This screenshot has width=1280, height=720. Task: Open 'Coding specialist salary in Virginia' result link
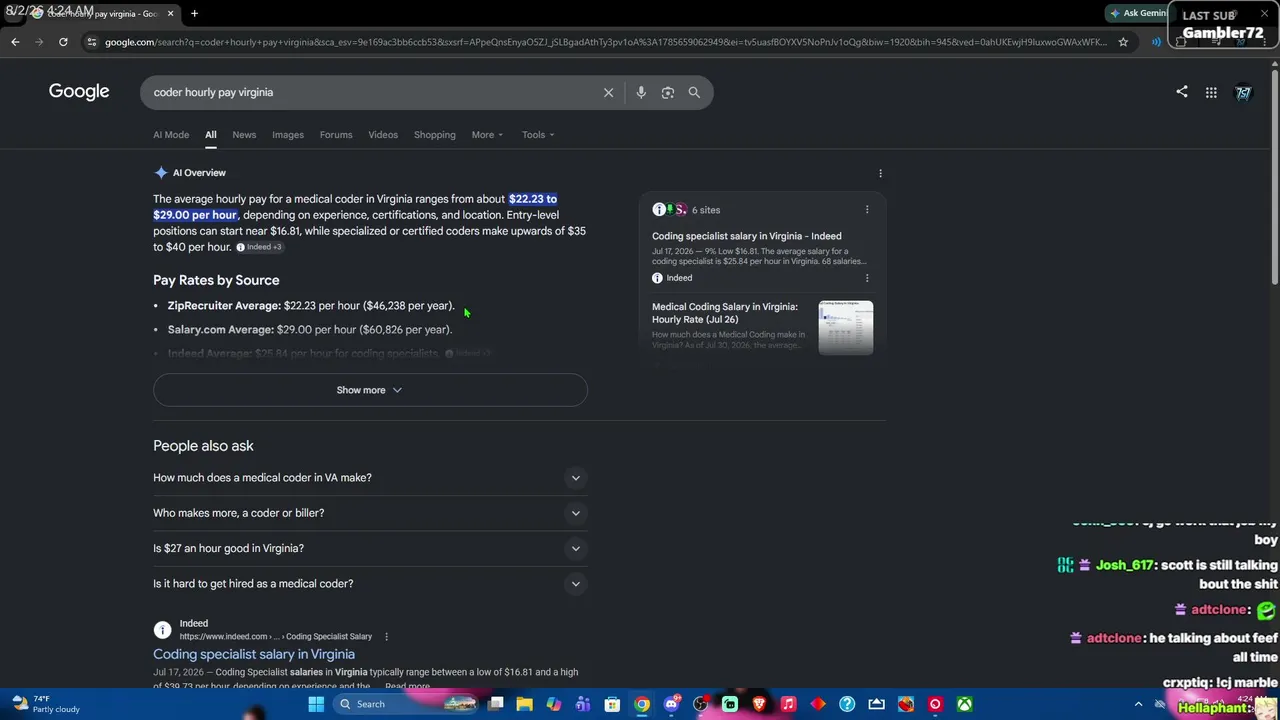click(254, 654)
